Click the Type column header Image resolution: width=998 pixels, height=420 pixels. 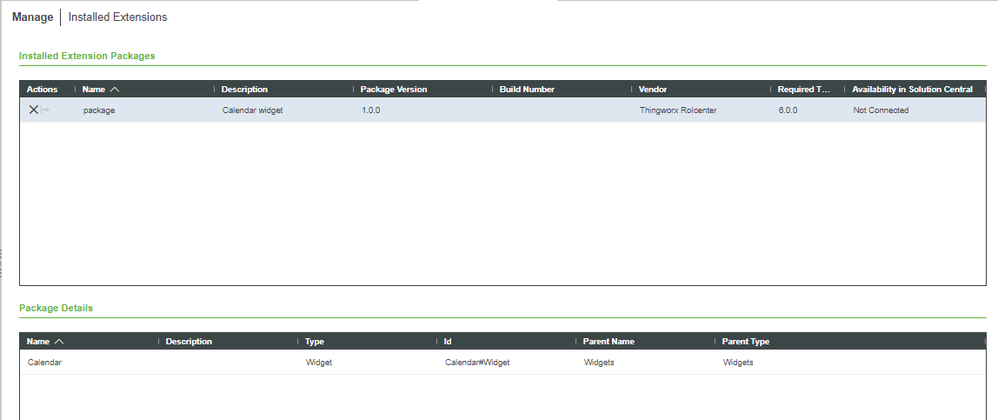pos(314,341)
